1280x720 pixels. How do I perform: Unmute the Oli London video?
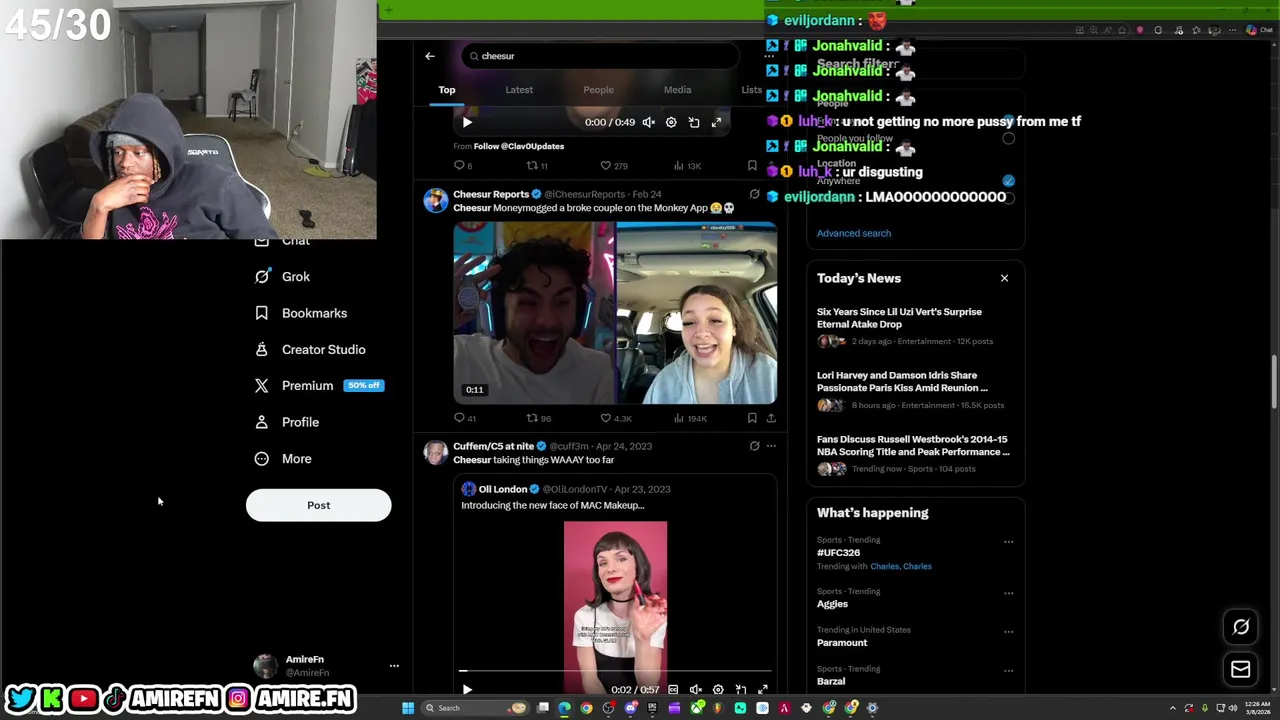tap(695, 689)
